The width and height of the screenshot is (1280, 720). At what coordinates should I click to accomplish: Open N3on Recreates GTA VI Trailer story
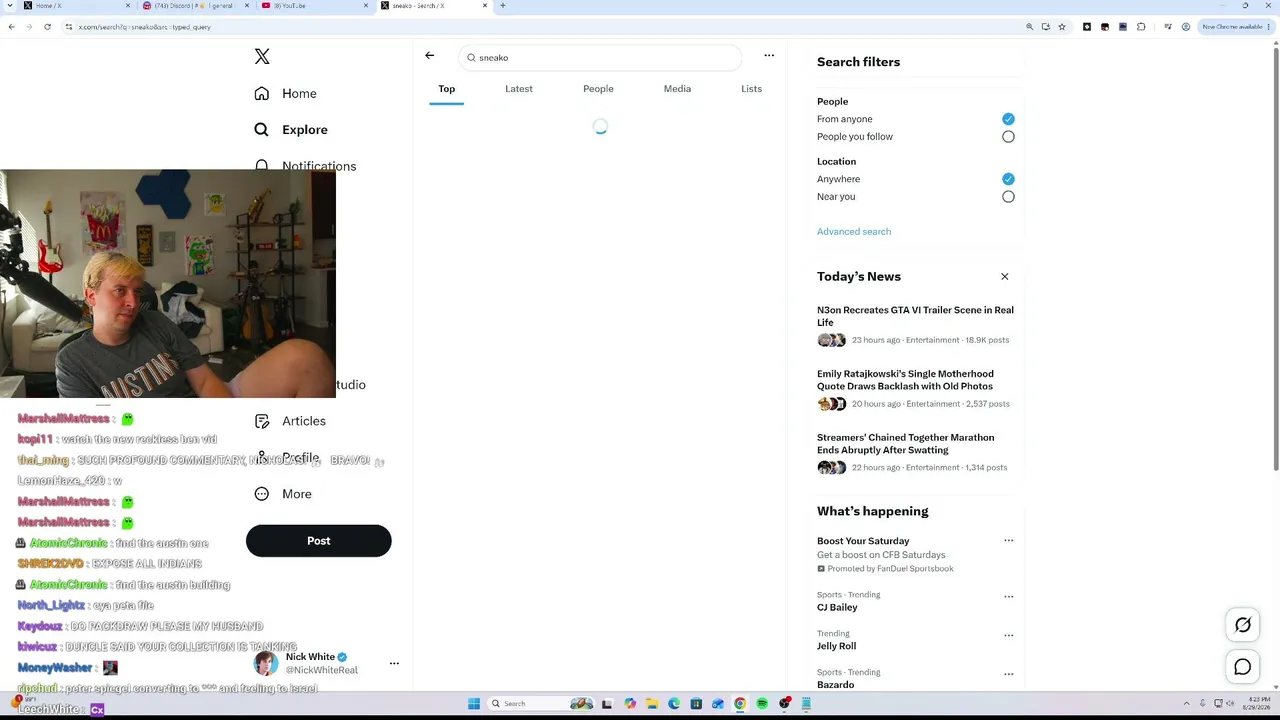tap(915, 316)
